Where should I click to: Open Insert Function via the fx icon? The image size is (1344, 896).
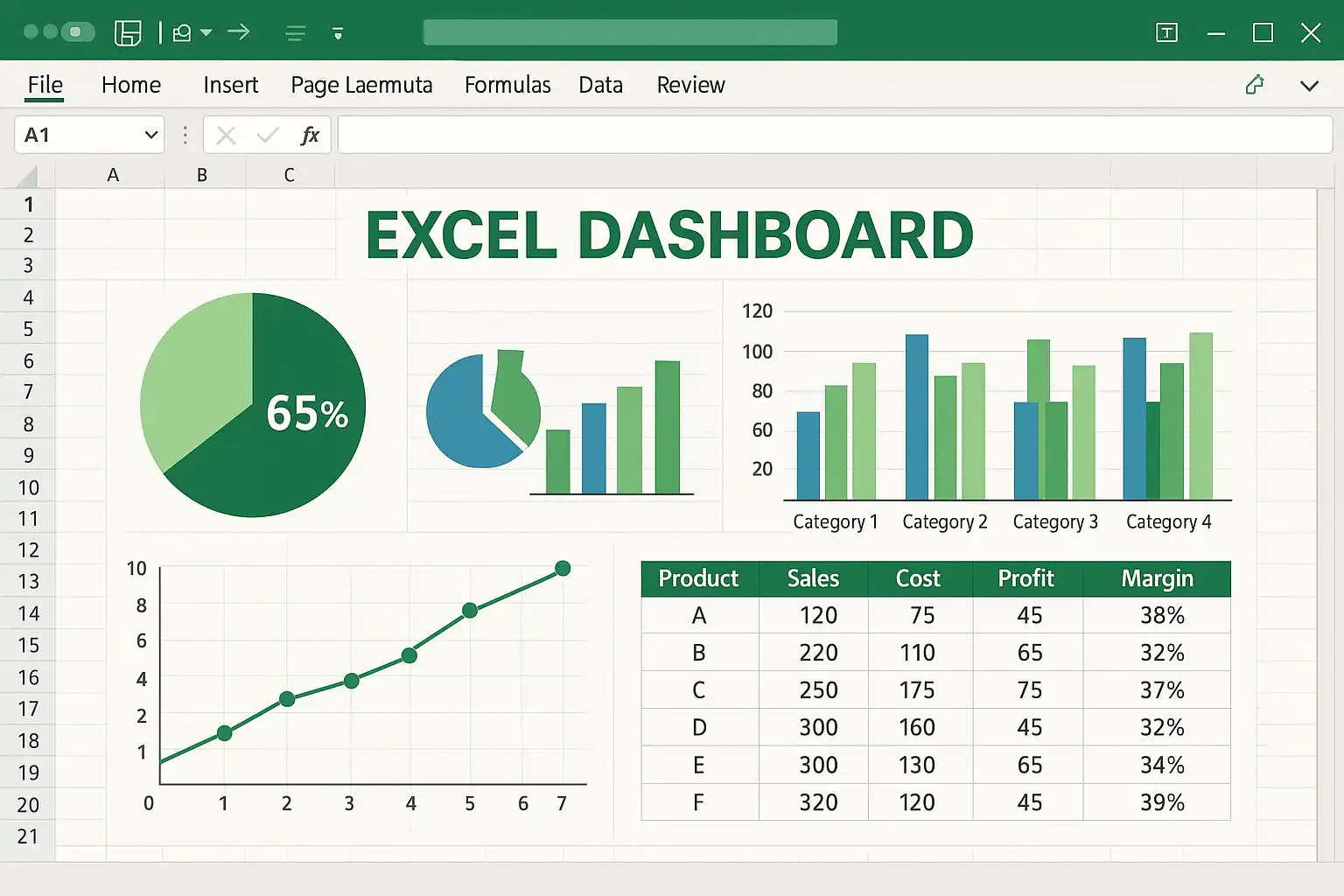pos(310,136)
